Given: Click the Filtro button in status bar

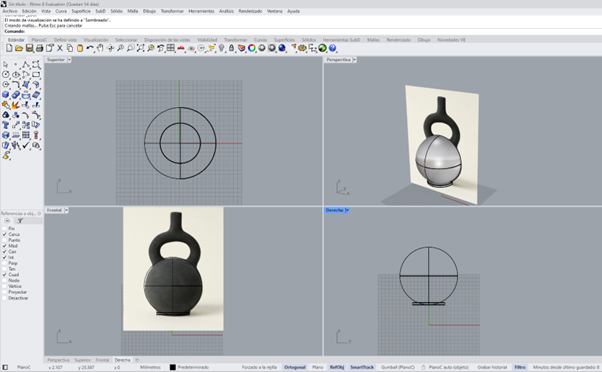Looking at the screenshot, I should [x=520, y=367].
